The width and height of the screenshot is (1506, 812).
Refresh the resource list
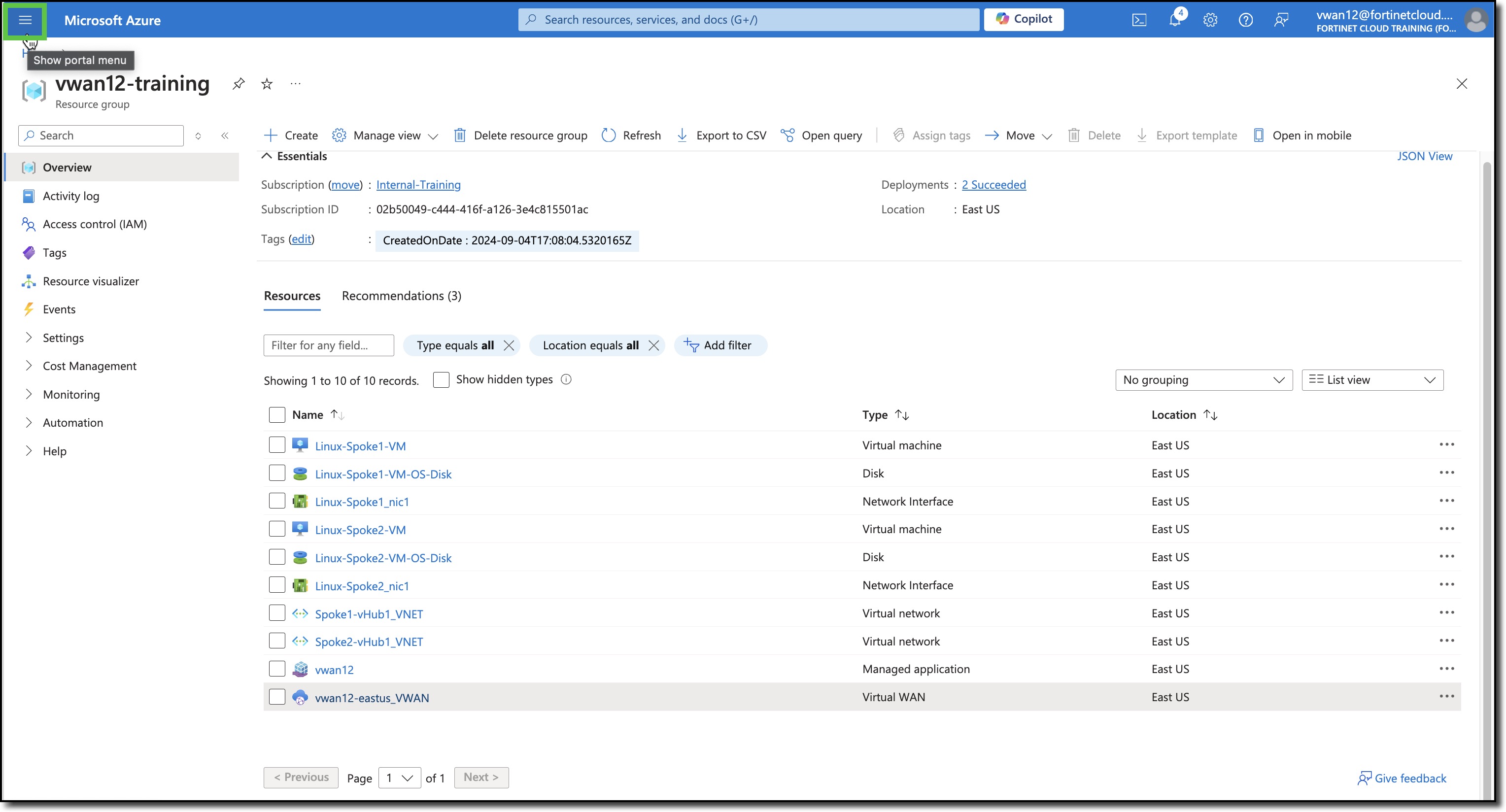[631, 135]
